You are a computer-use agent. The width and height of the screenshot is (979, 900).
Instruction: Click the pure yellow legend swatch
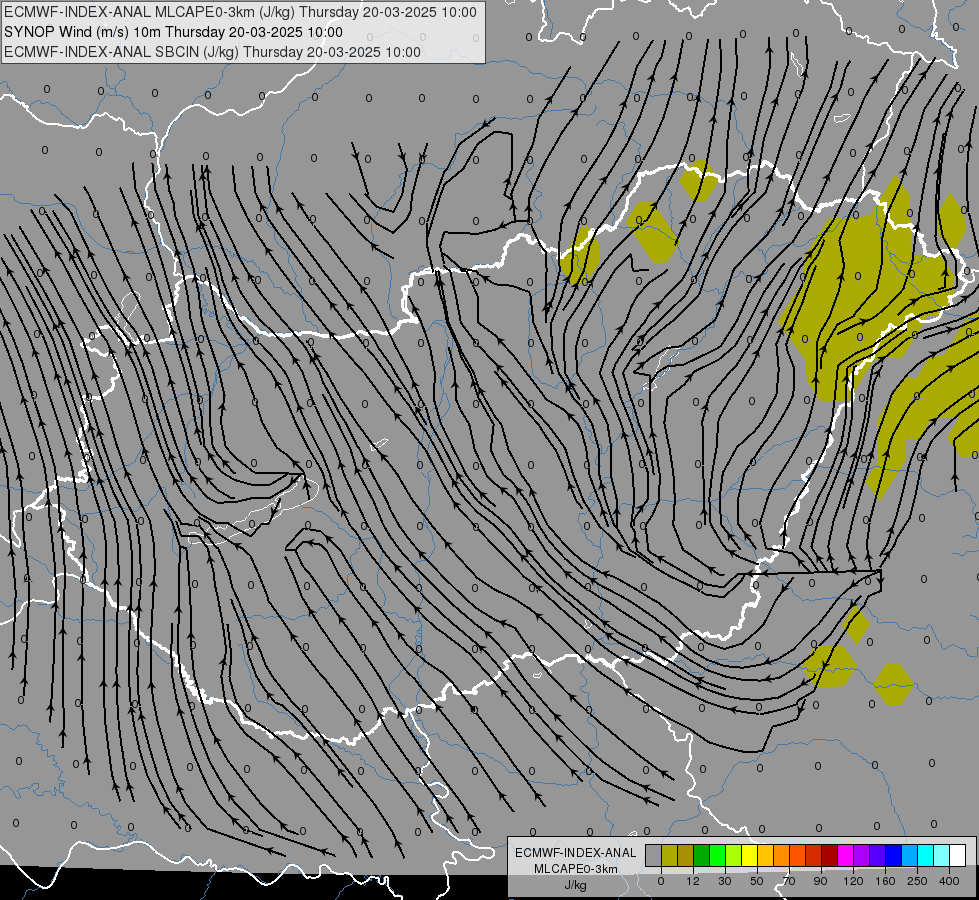(749, 855)
